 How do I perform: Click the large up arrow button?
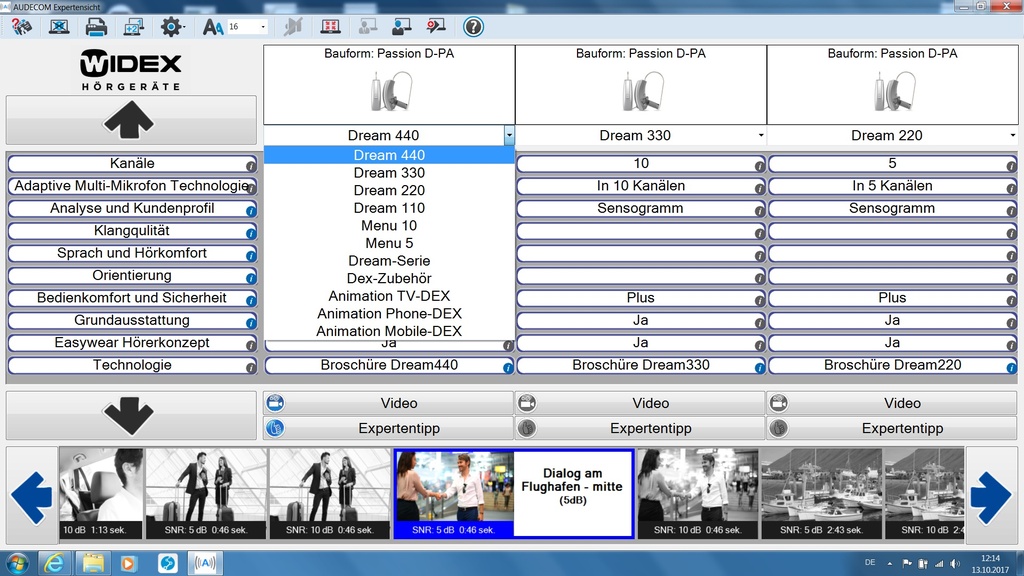131,120
